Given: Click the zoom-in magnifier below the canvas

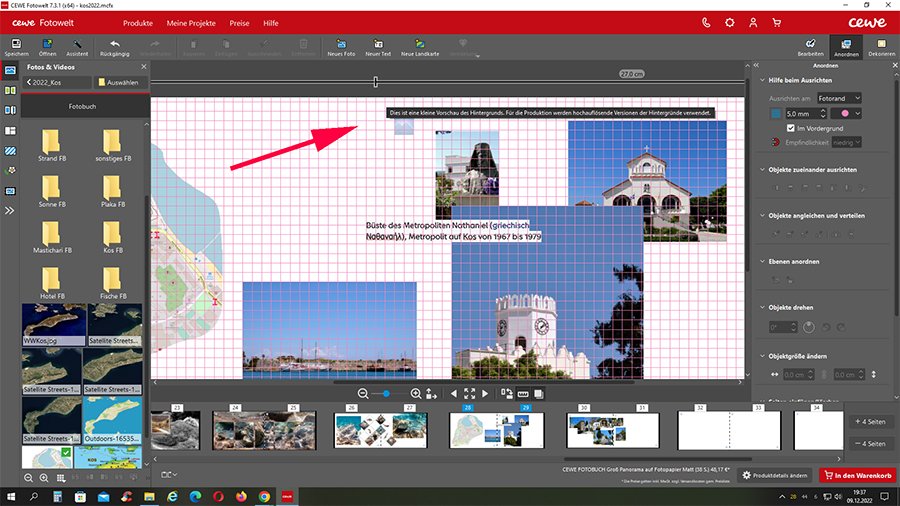Looking at the screenshot, I should (416, 394).
